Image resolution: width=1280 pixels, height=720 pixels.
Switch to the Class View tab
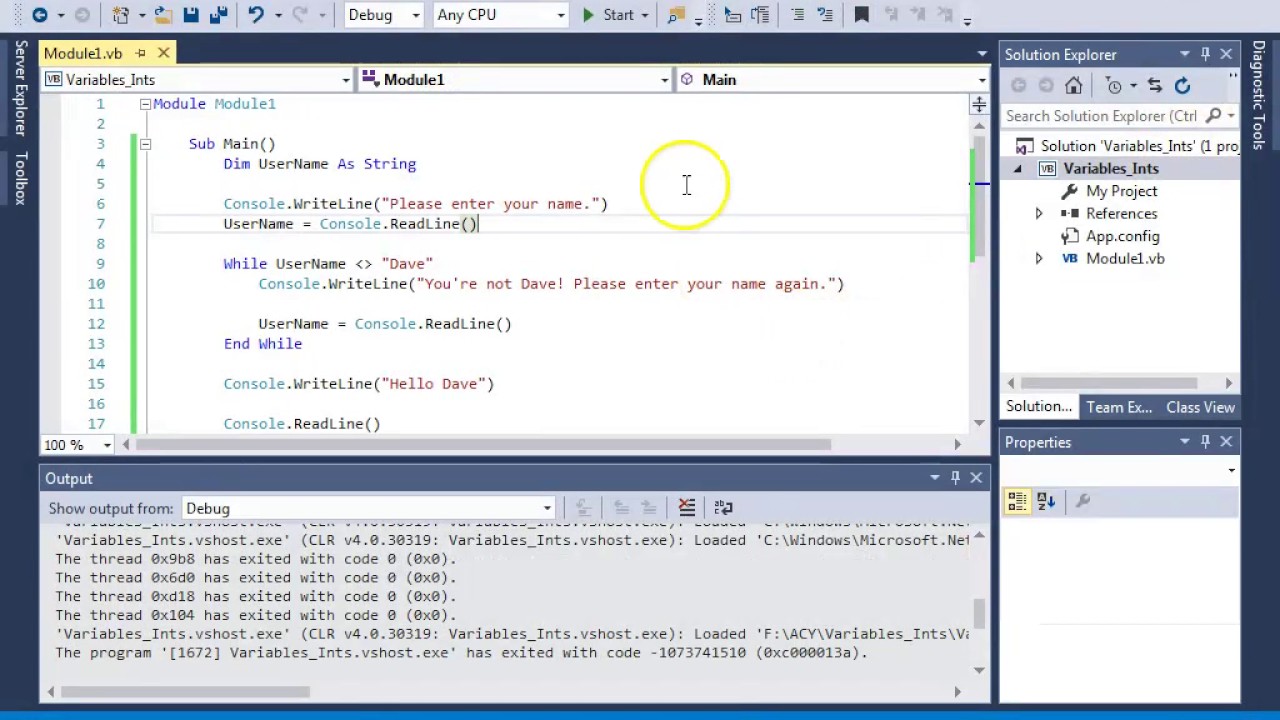[x=1200, y=407]
